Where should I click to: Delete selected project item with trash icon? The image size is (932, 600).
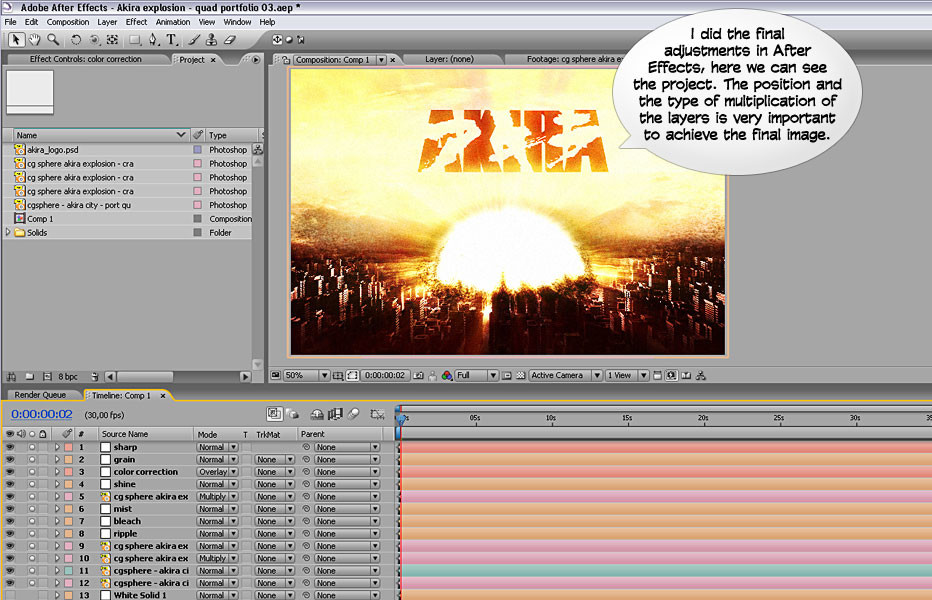(x=95, y=376)
